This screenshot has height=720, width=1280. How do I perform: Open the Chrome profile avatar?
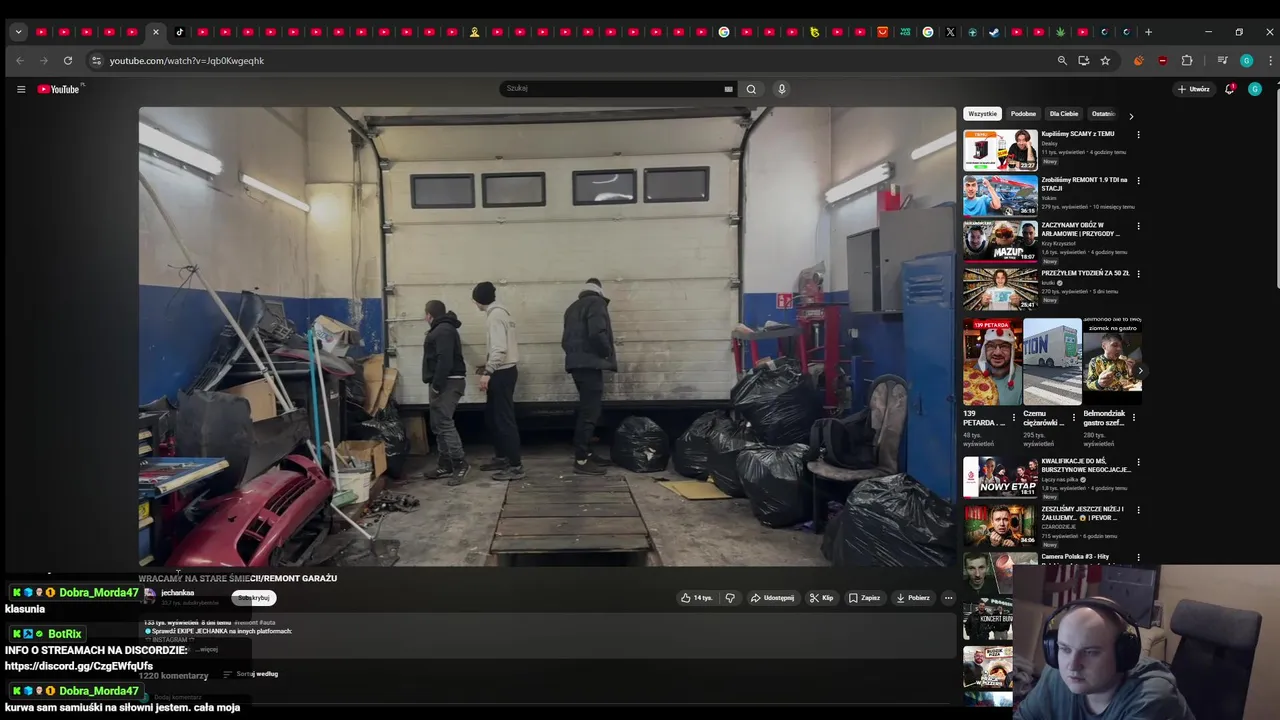pos(1246,61)
